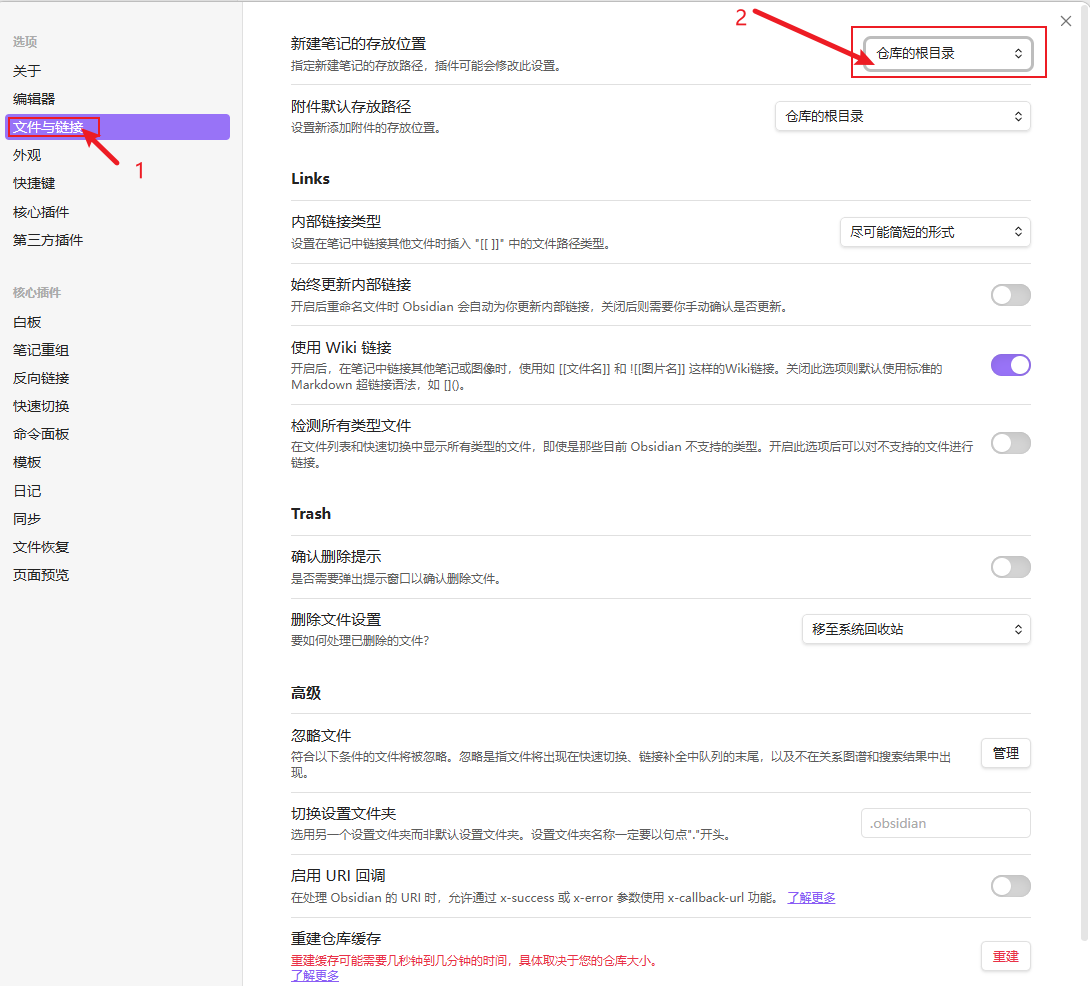Open 删除文件设置 dropdown
The height and width of the screenshot is (986, 1090).
coord(915,629)
